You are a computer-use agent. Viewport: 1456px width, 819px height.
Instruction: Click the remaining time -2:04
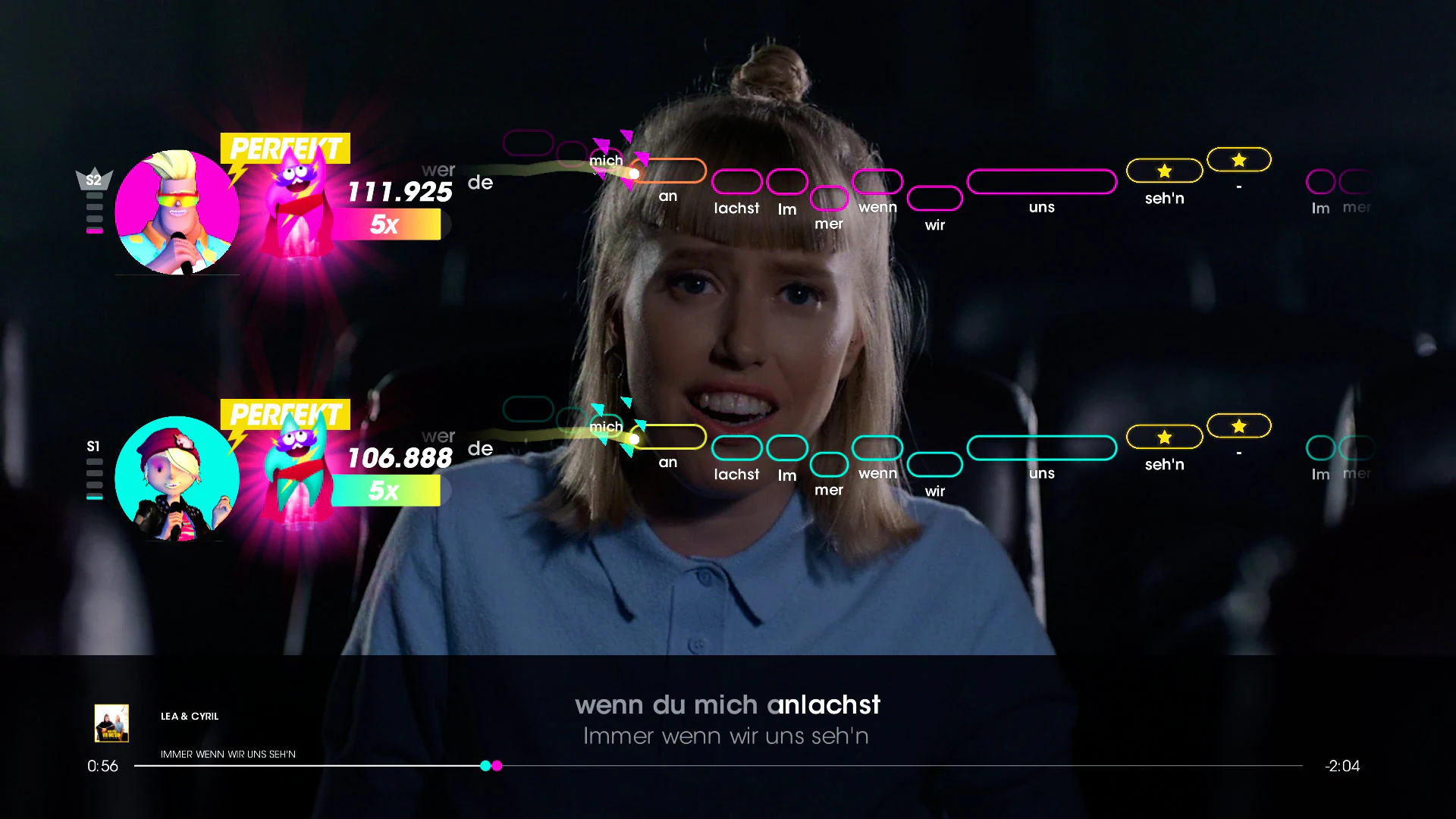click(1342, 766)
